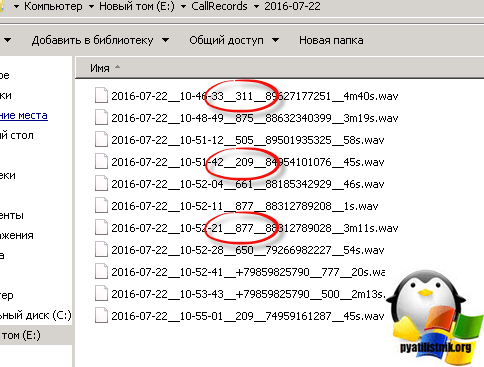Open the leftmost toolbar dropdown arrow
The width and height of the screenshot is (484, 367).
7,40
